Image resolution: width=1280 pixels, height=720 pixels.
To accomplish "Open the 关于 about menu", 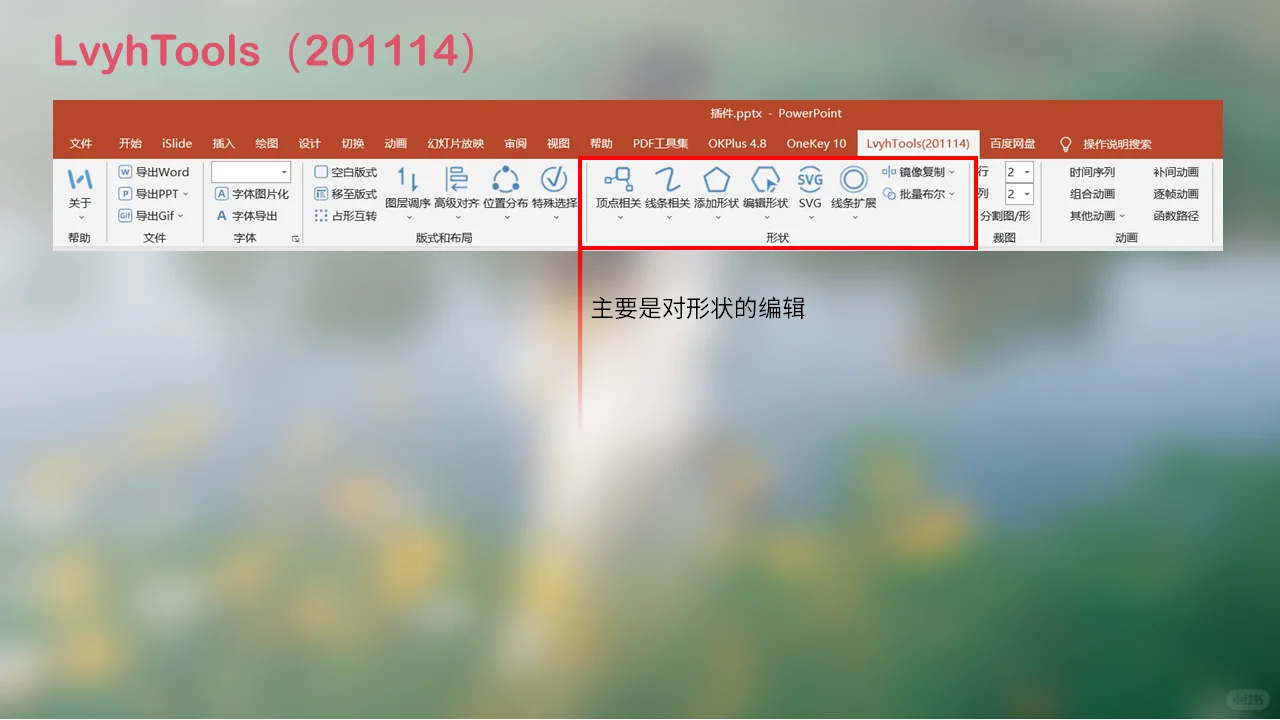I will point(79,192).
